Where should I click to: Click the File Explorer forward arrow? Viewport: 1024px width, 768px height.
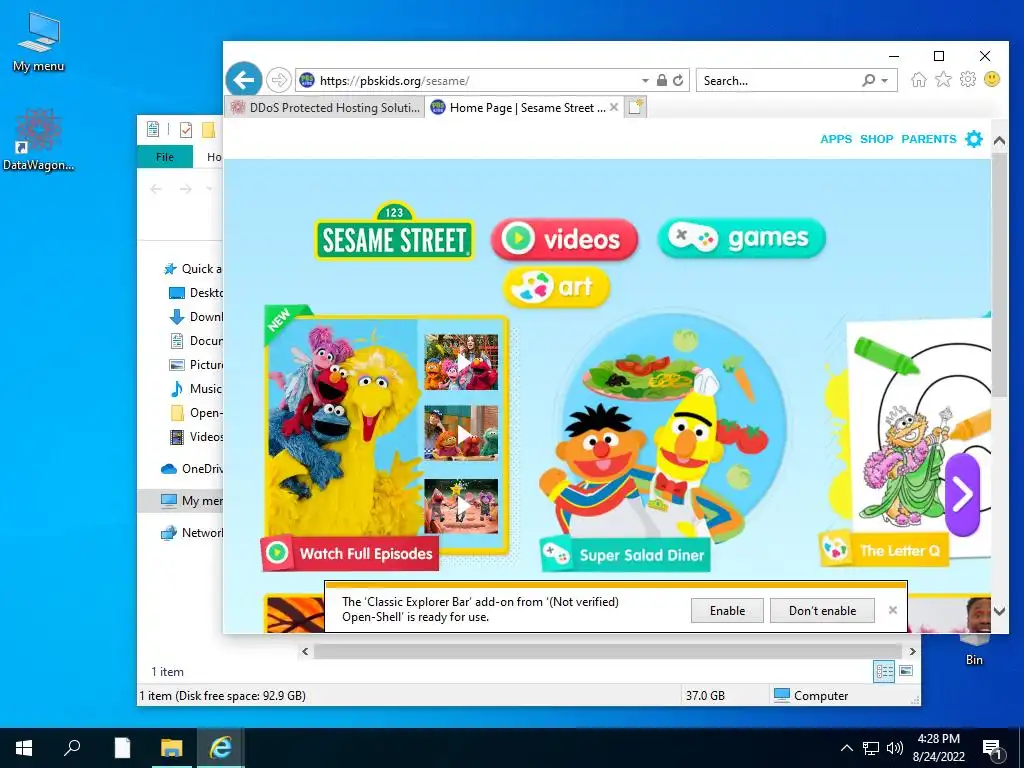pos(185,189)
